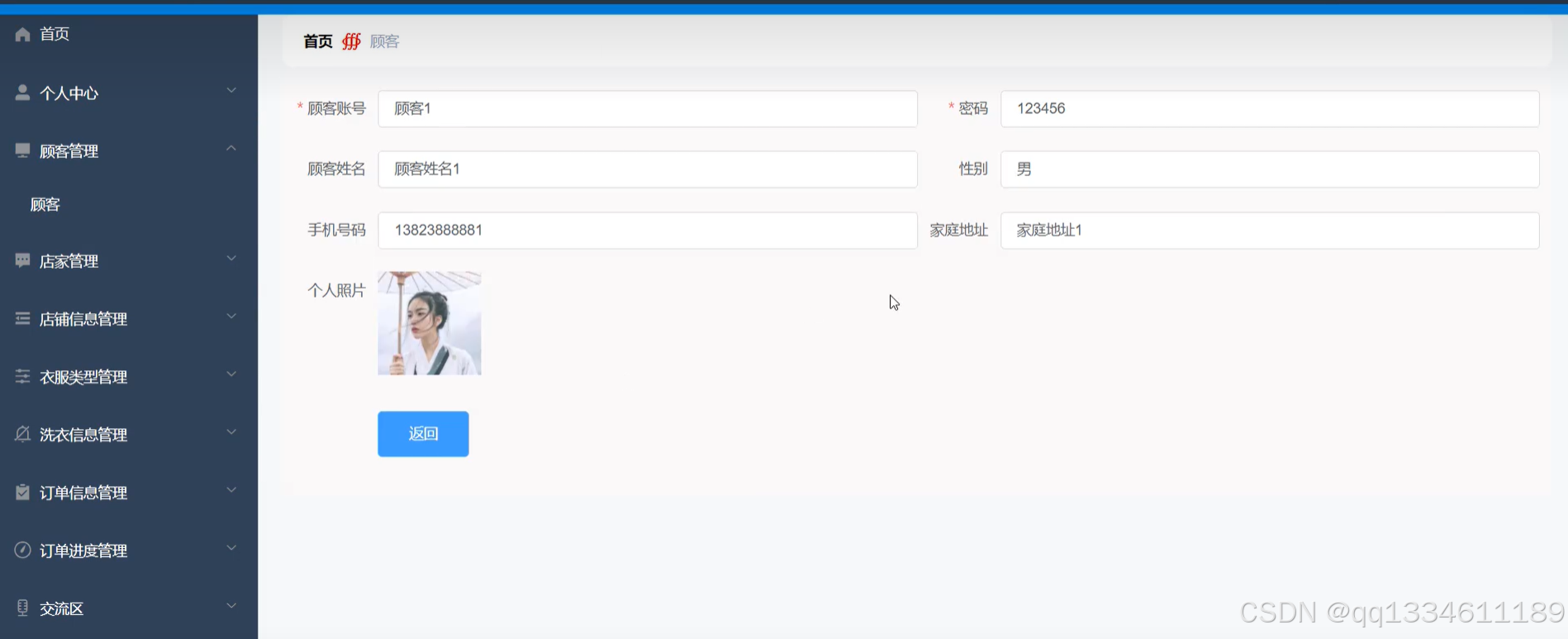Click the 顾客账号 input field
Image resolution: width=1568 pixels, height=639 pixels.
[648, 109]
